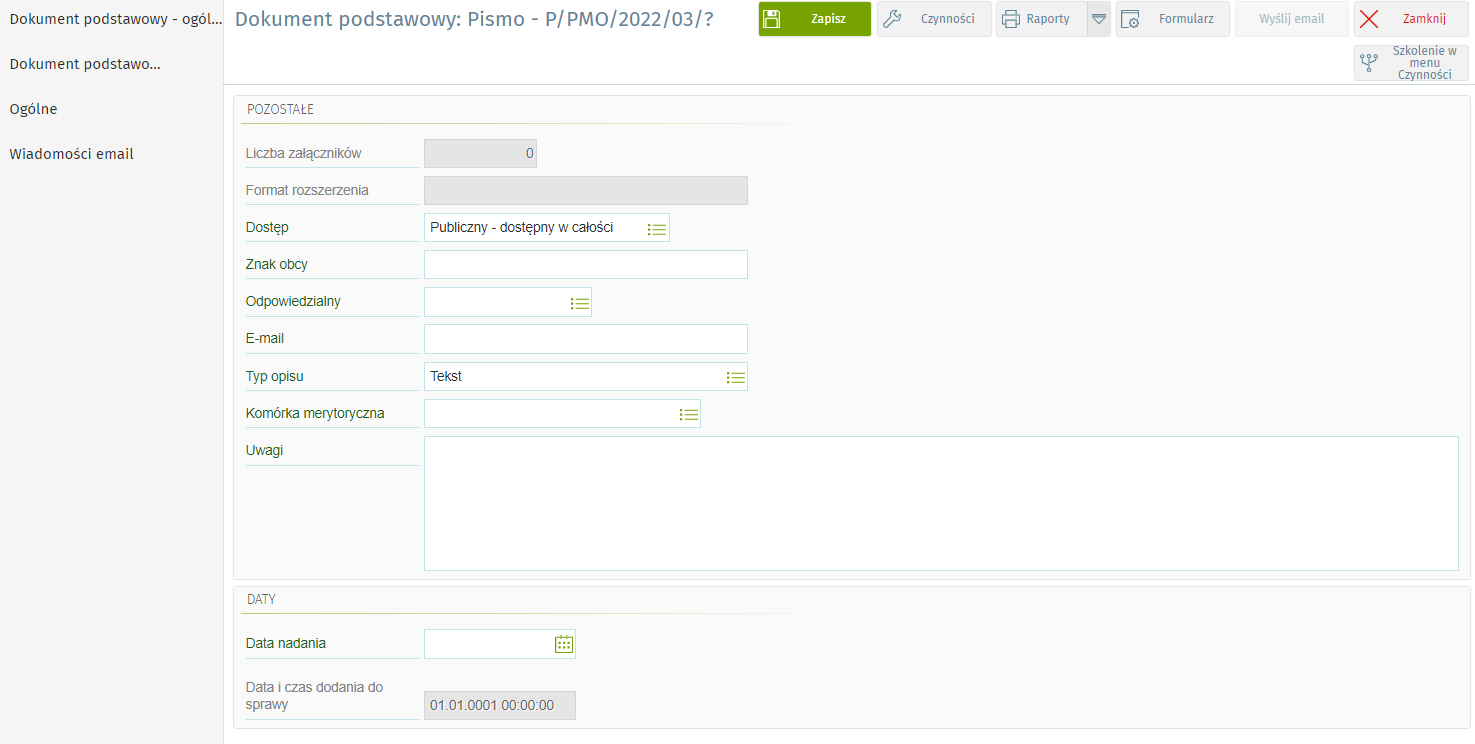1475x744 pixels.
Task: Click the E-mail input field
Action: click(x=585, y=339)
